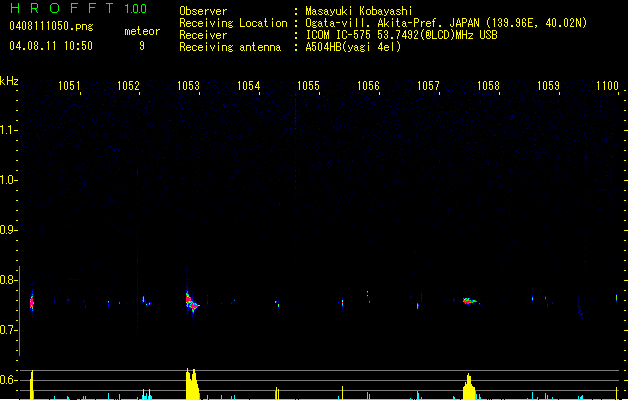Click the 'Receiving Location' label
This screenshot has height=400, width=629.
[233, 23]
